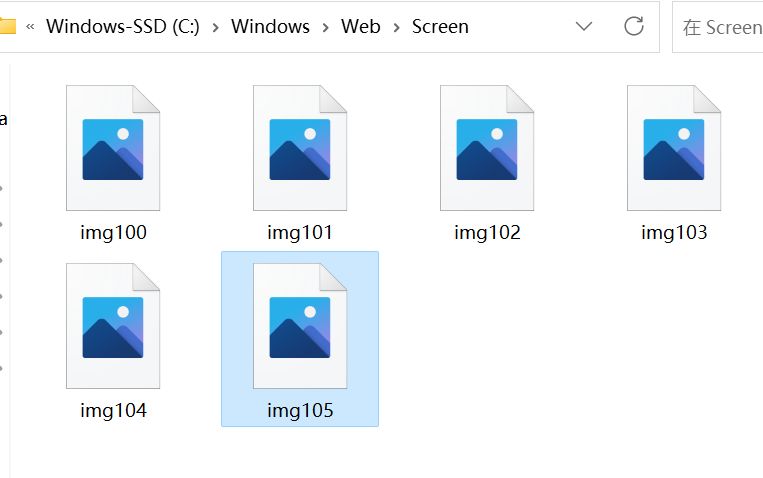Go to the Web folder breadcrumb
The image size is (763, 478).
coord(361,26)
